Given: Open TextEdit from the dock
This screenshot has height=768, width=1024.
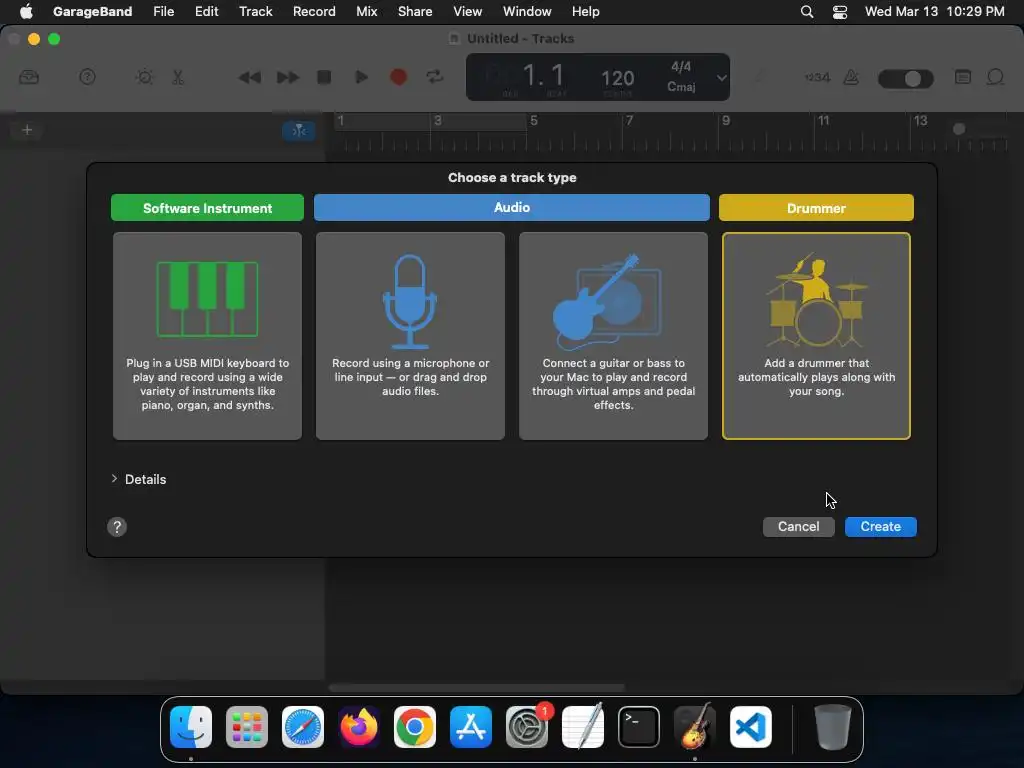Looking at the screenshot, I should click(x=583, y=727).
